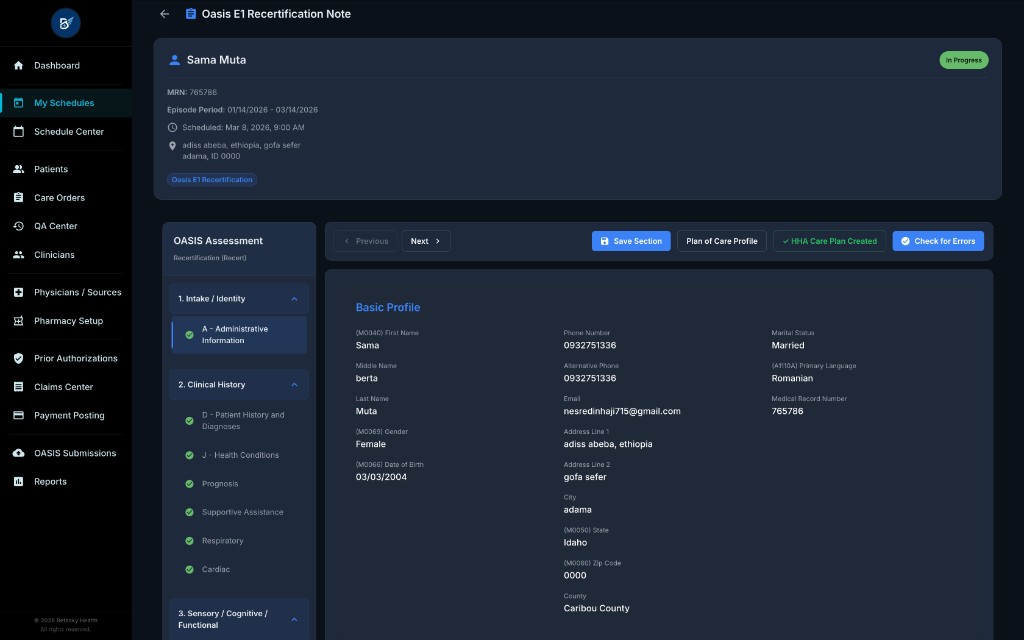
Task: Open Prior Authorizations
Action: (66, 358)
